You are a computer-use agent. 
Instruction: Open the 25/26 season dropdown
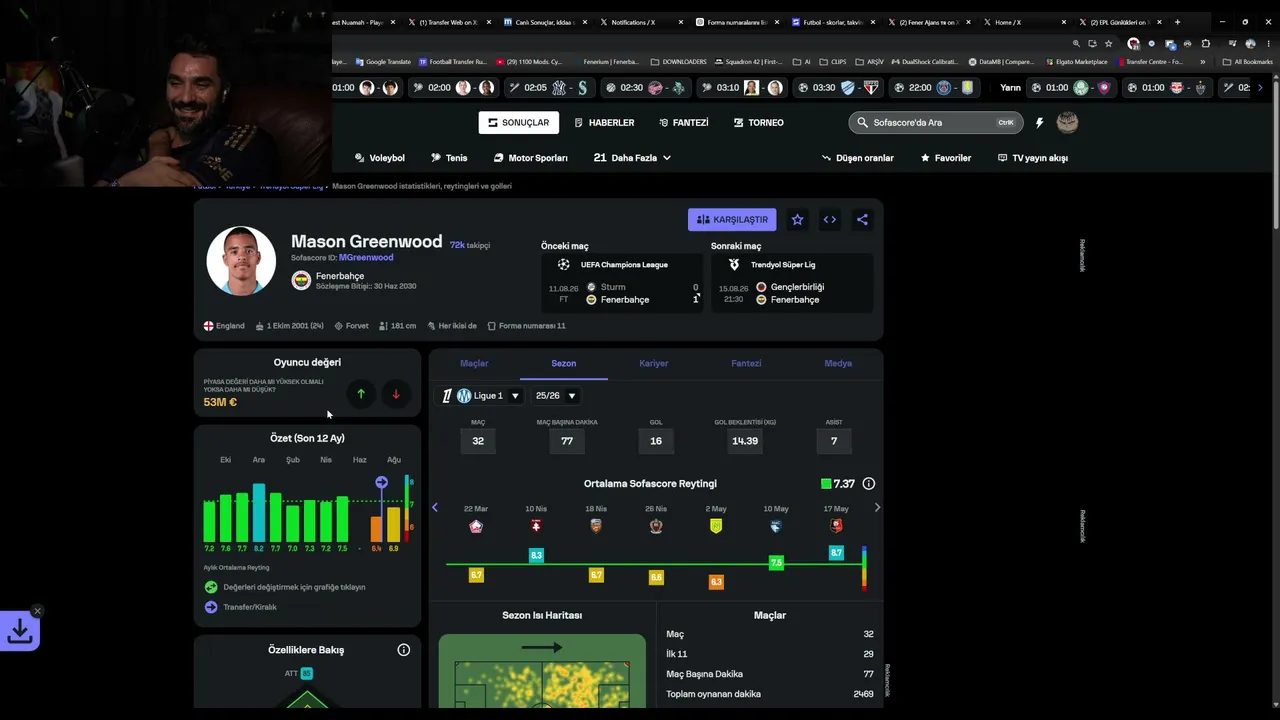click(555, 396)
